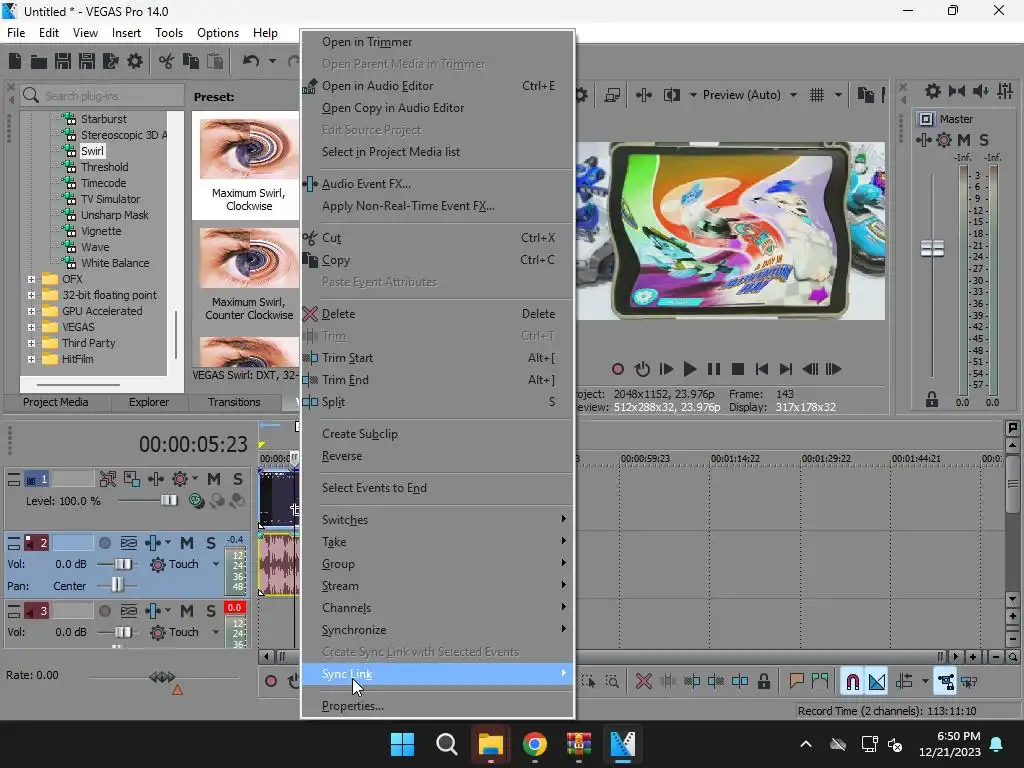
Task: Click the Enable Snapping magnet icon
Action: [x=852, y=682]
